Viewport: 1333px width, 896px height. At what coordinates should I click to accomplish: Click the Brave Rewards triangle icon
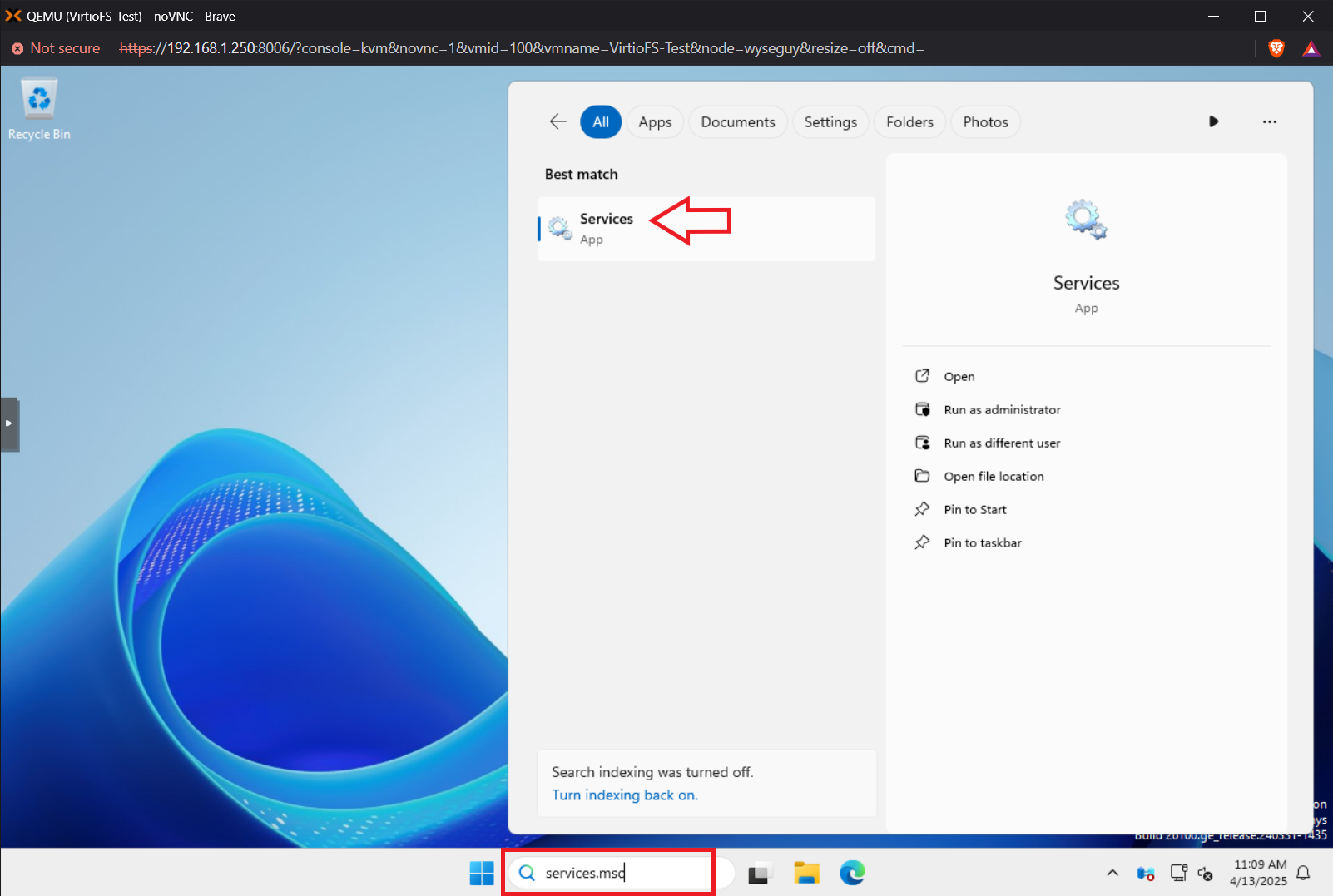click(x=1311, y=48)
